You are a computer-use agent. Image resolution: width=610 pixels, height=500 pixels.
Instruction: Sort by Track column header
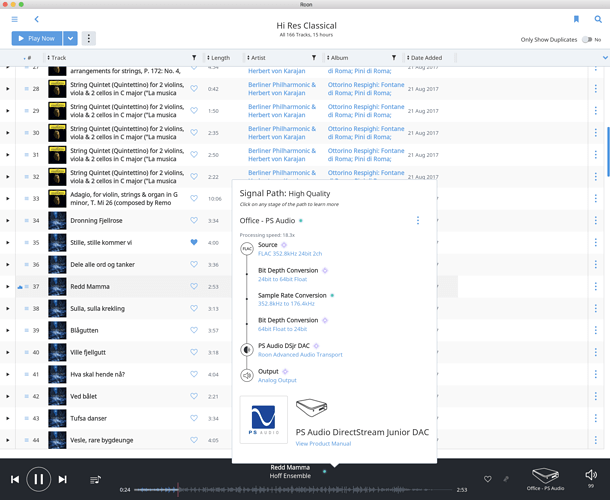(x=57, y=58)
